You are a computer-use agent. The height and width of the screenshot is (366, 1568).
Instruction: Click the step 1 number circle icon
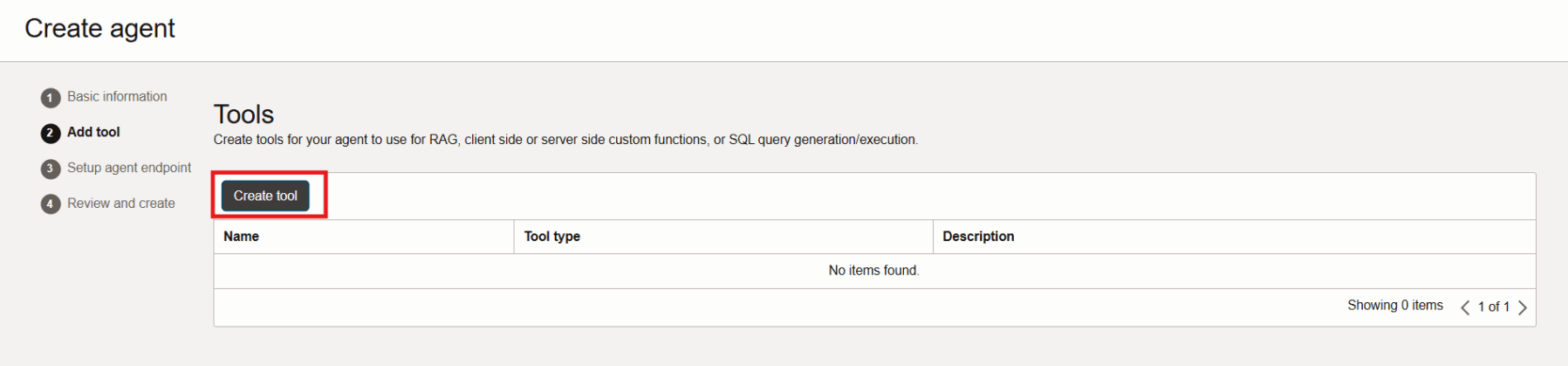click(x=51, y=98)
